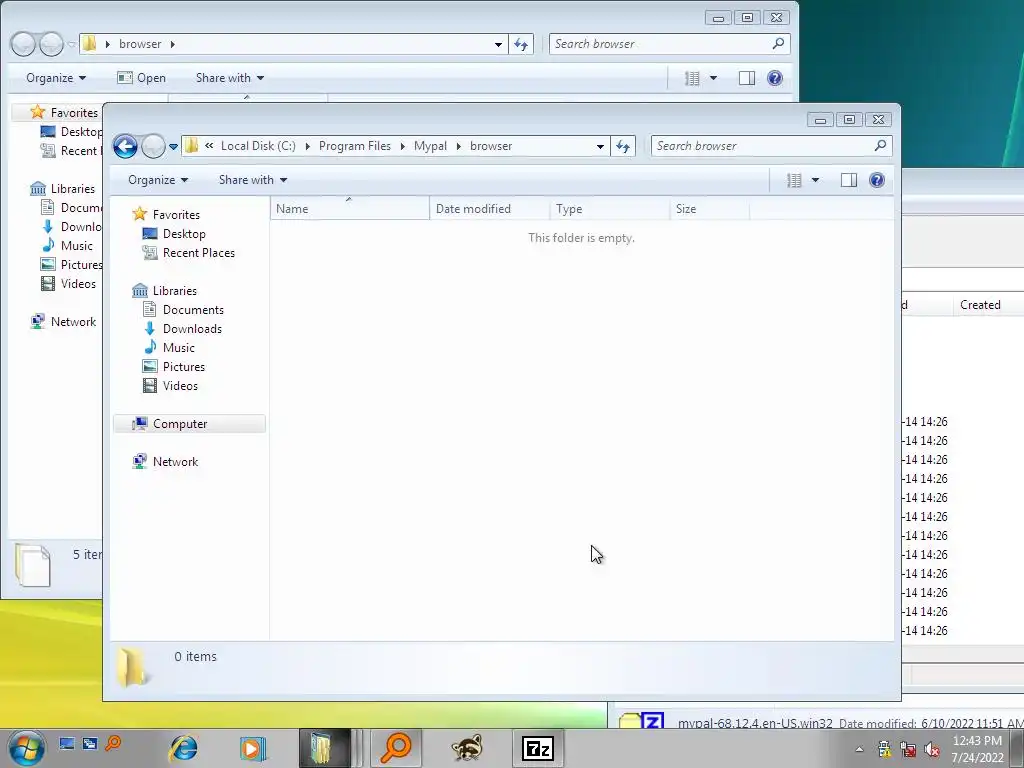Open recent locations dropdown beside the forward button
This screenshot has height=768, width=1024.
tap(173, 146)
